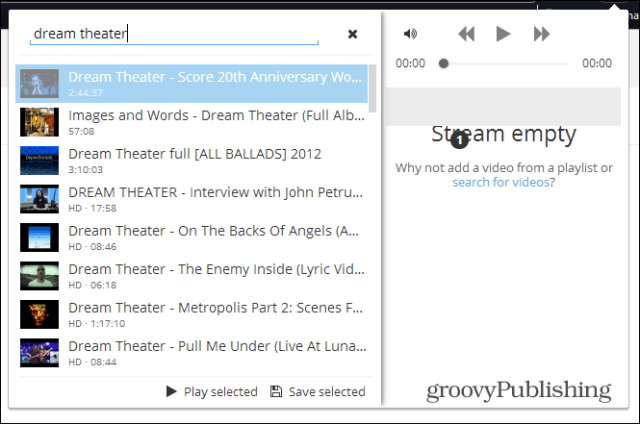Click the floppy disk icon in 'Save selected'
640x424 pixels.
(276, 392)
